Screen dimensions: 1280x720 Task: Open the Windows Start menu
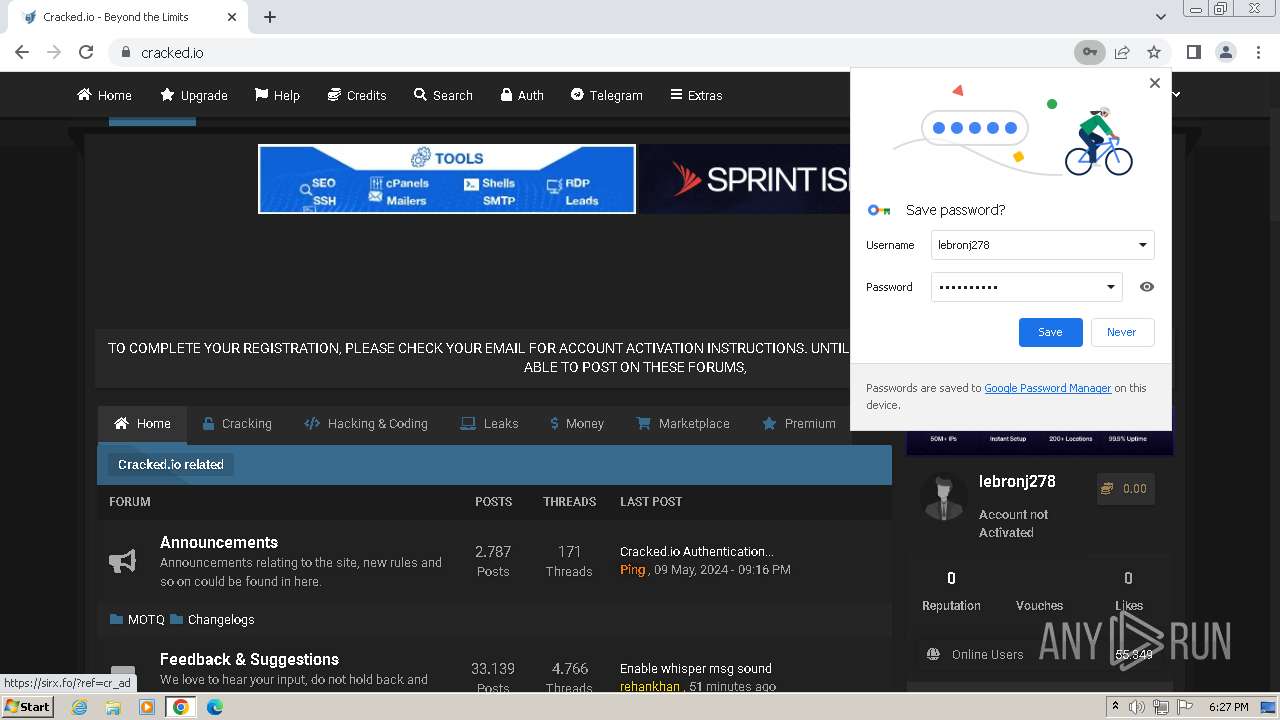click(28, 706)
